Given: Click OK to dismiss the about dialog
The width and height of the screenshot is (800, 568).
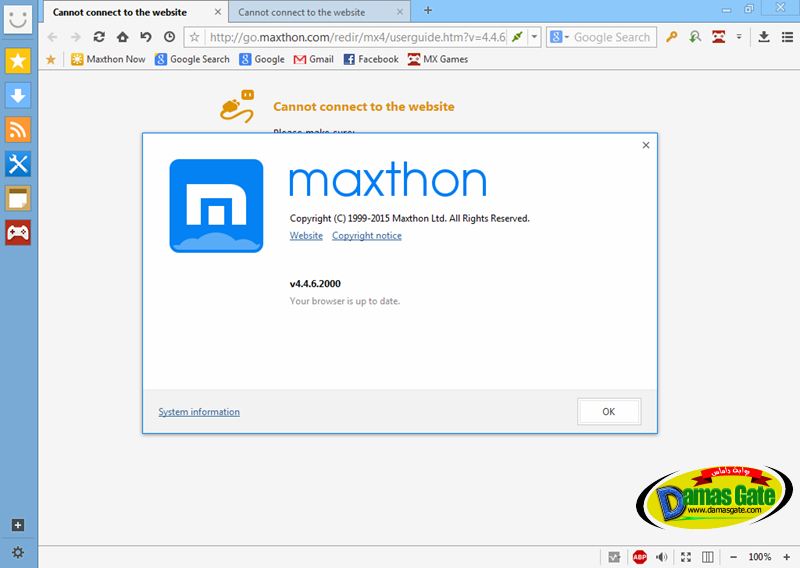Looking at the screenshot, I should [609, 411].
